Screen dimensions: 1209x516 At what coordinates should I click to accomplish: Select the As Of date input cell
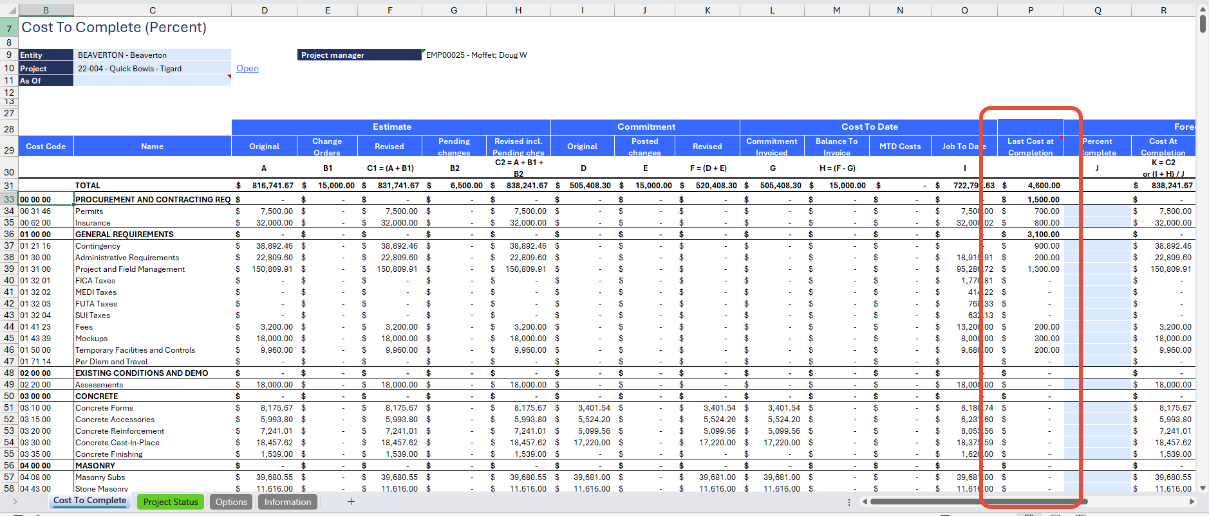pos(151,81)
